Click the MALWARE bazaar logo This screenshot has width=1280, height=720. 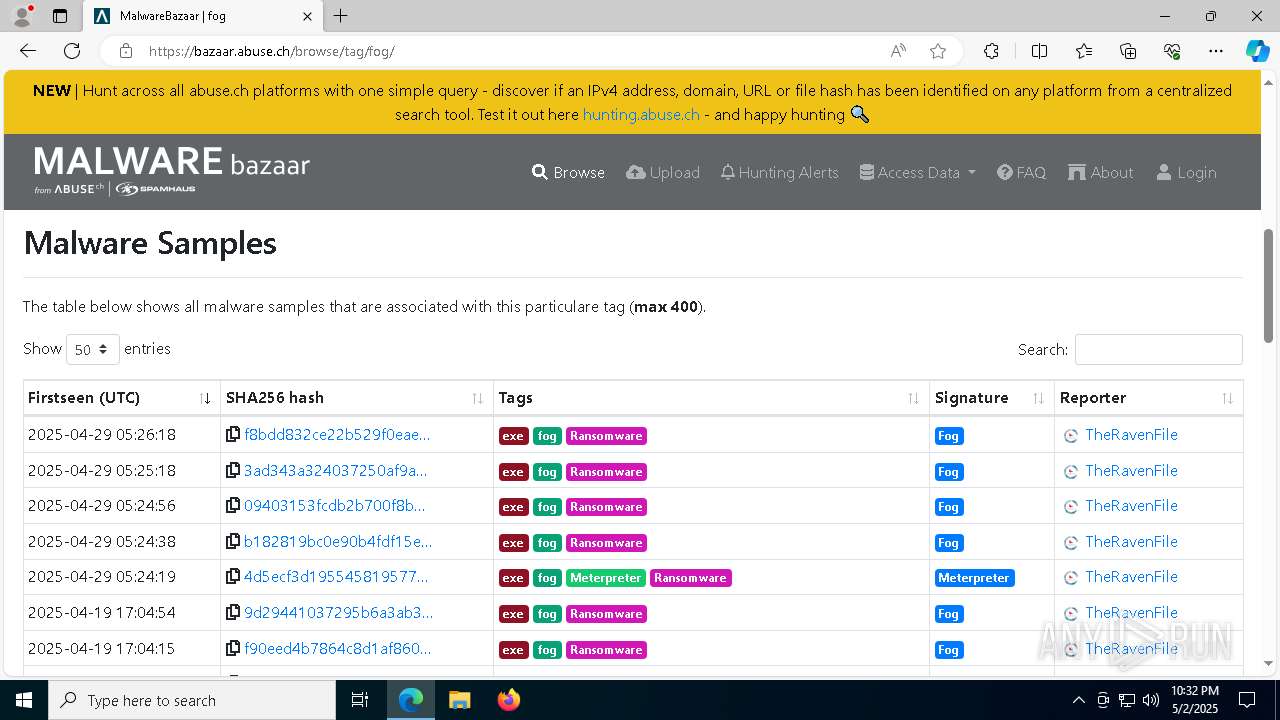click(x=172, y=171)
